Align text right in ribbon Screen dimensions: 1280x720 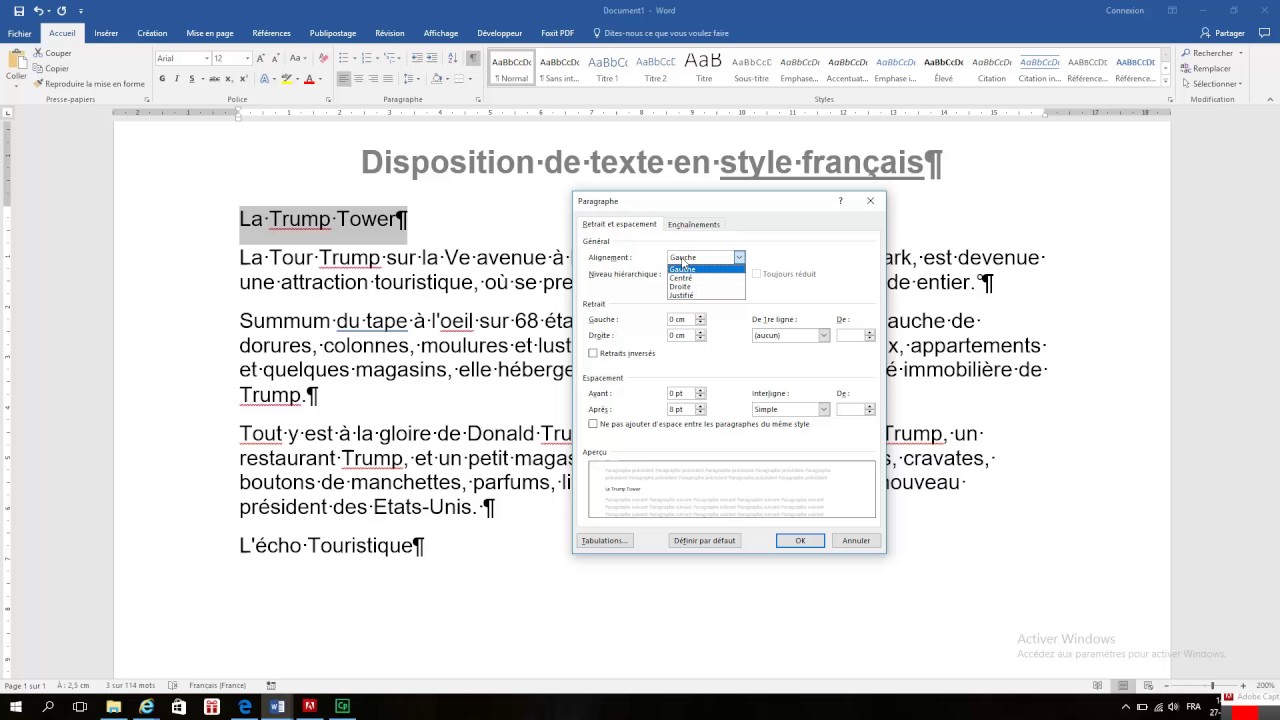pyautogui.click(x=373, y=79)
